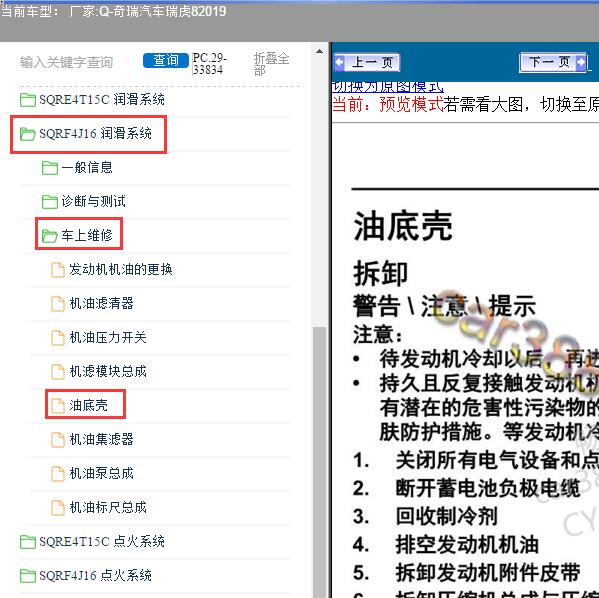Click left arrow icon on 上一页
The width and height of the screenshot is (599, 598).
pos(339,62)
